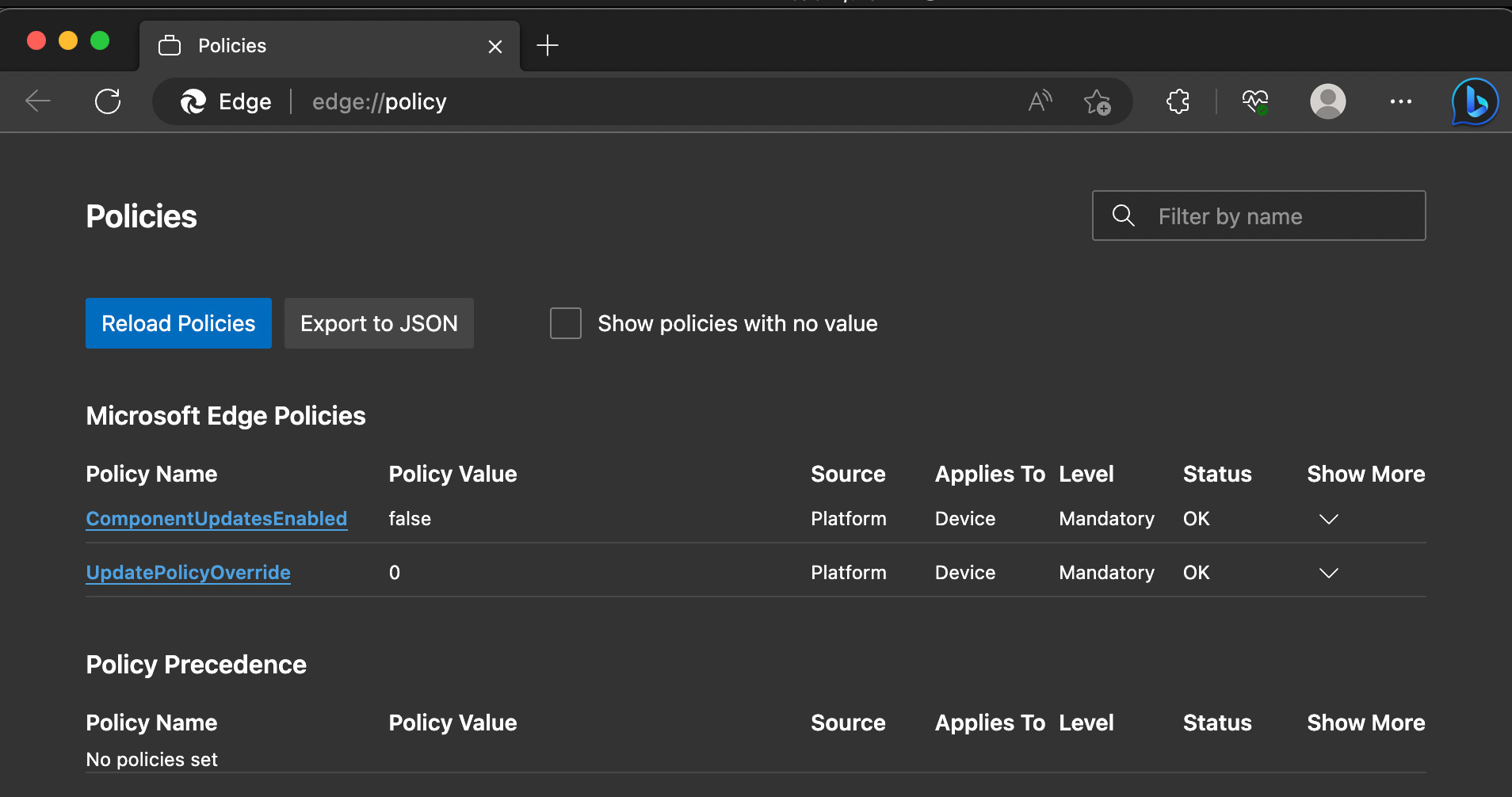Refresh the page with reload icon
Image resolution: width=1512 pixels, height=797 pixels.
108,101
